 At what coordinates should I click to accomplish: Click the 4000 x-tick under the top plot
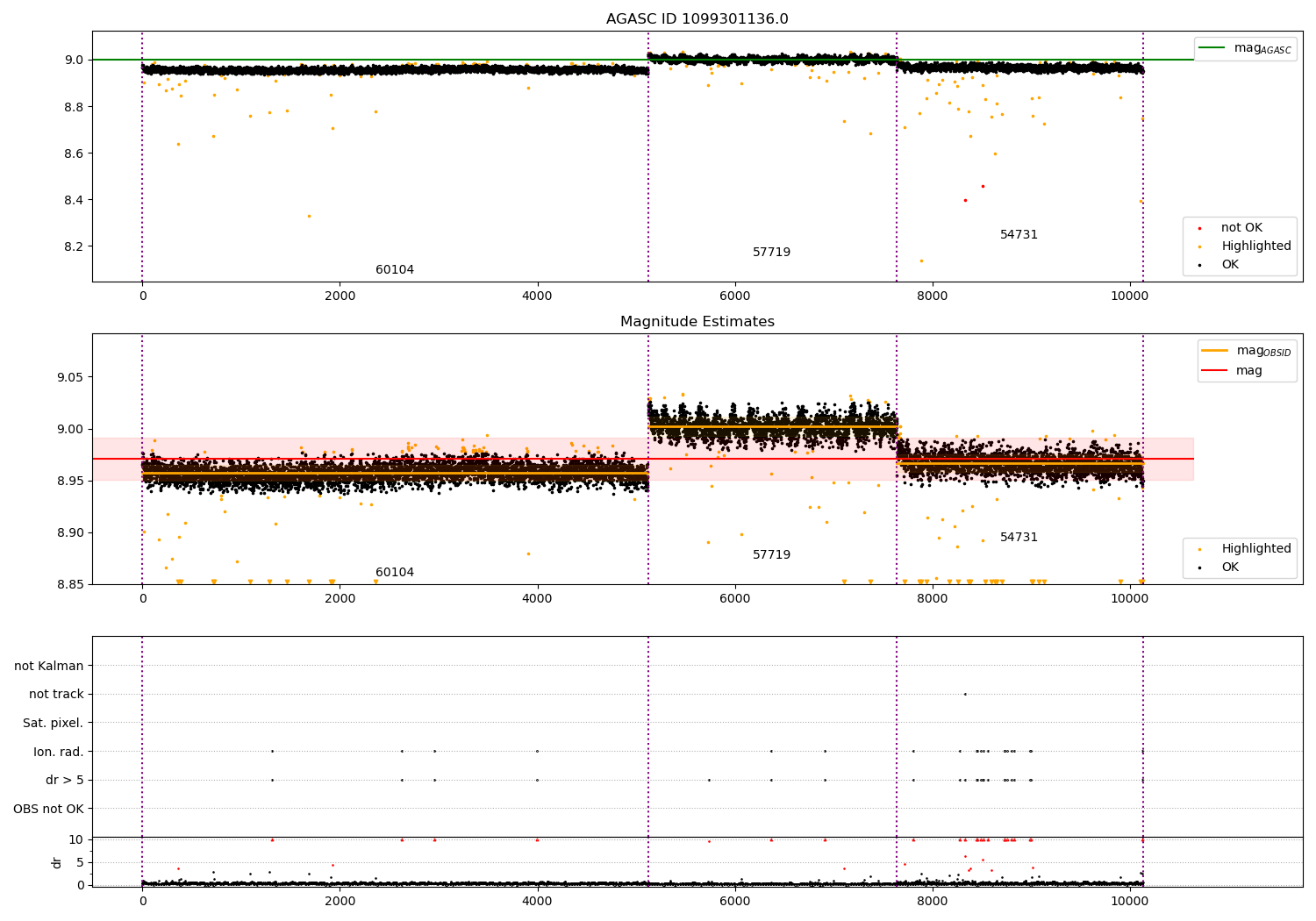[537, 296]
